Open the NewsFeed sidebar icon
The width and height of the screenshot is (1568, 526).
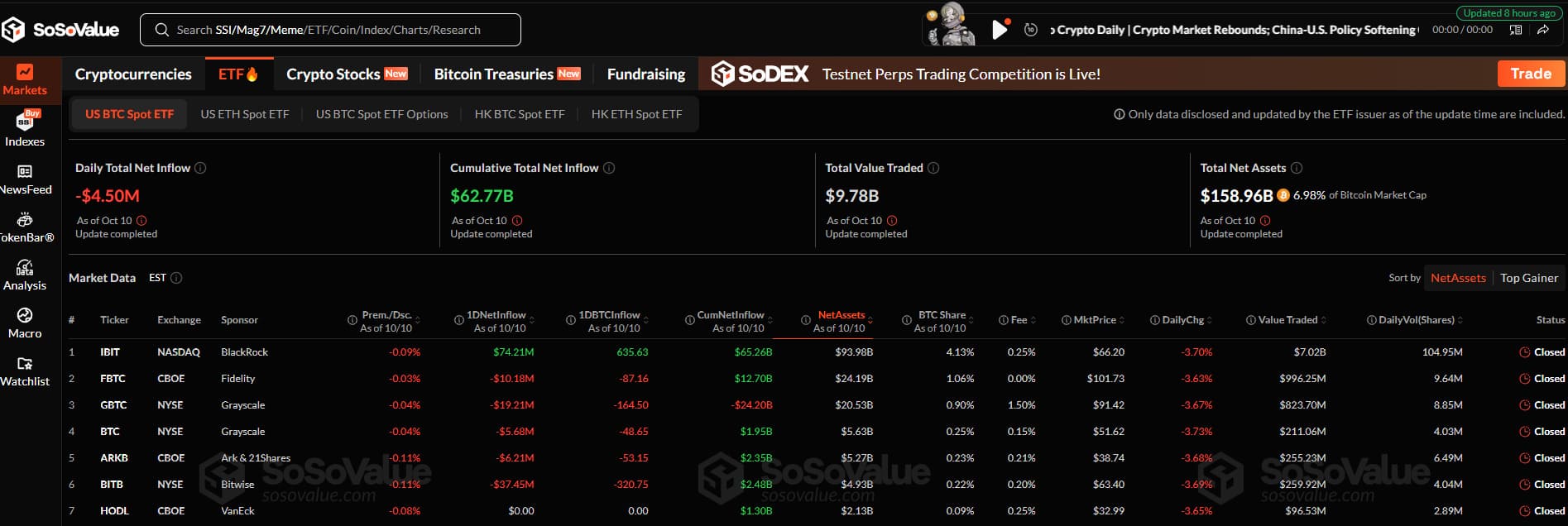pos(25,171)
